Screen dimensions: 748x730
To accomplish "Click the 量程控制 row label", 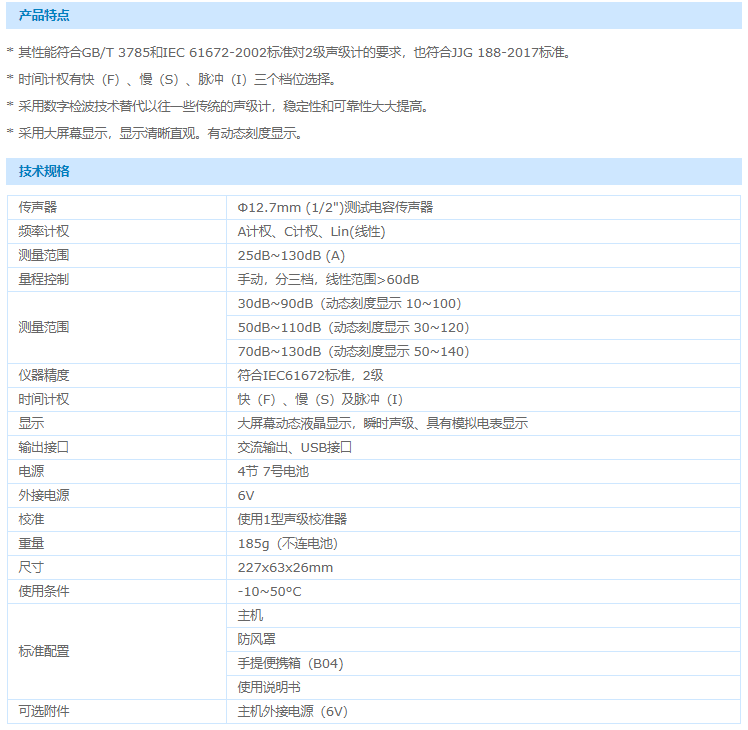I will [44, 279].
